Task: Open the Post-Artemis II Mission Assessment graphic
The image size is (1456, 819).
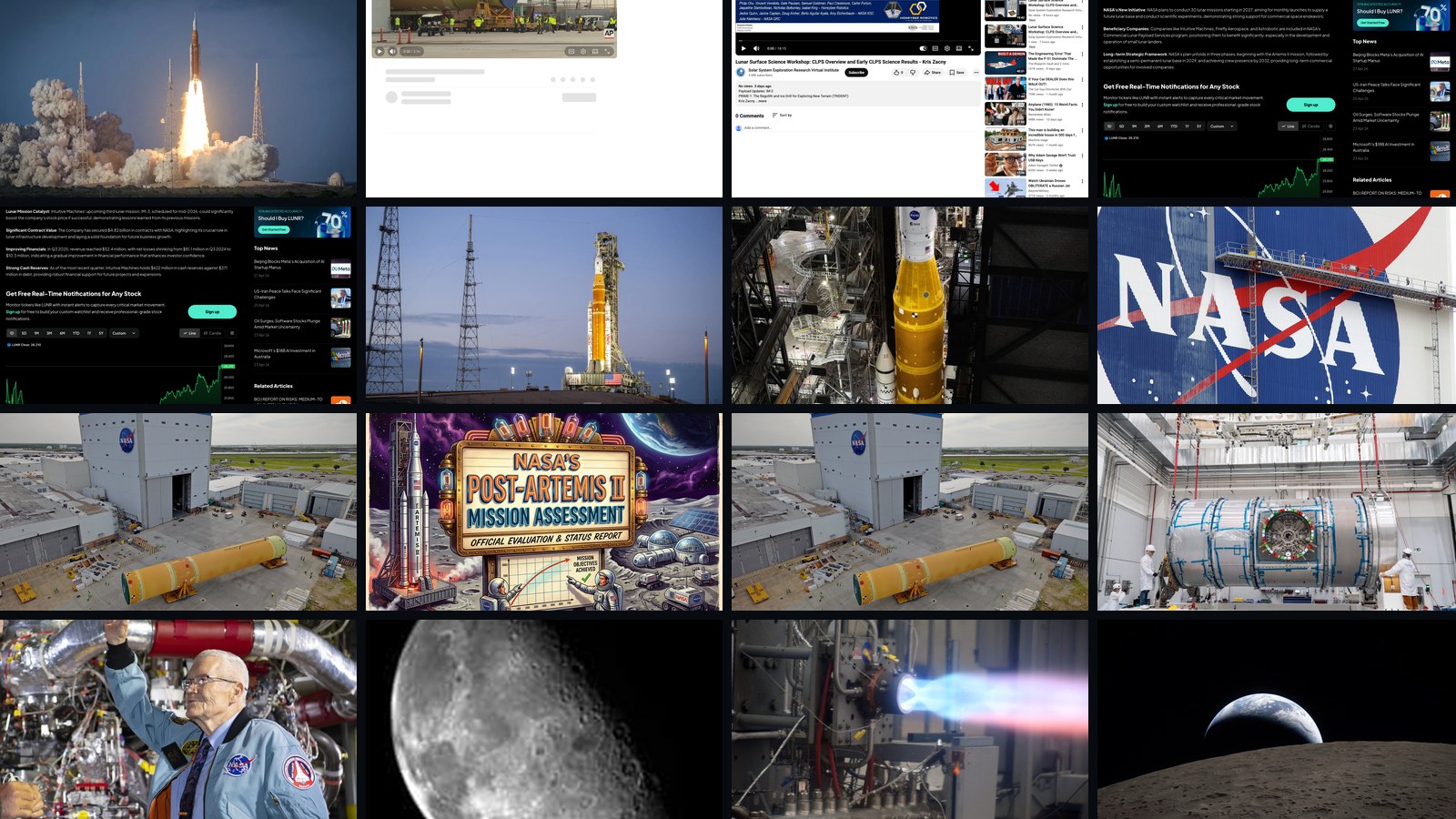Action: click(544, 511)
